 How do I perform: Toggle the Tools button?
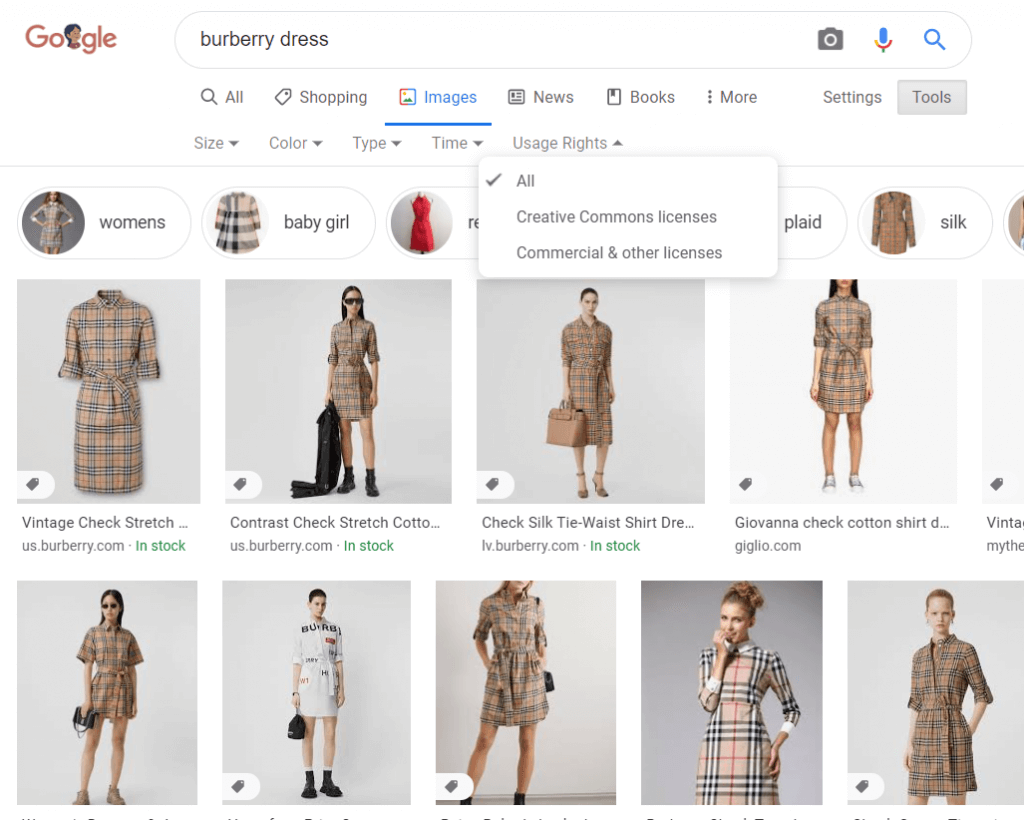[x=931, y=97]
